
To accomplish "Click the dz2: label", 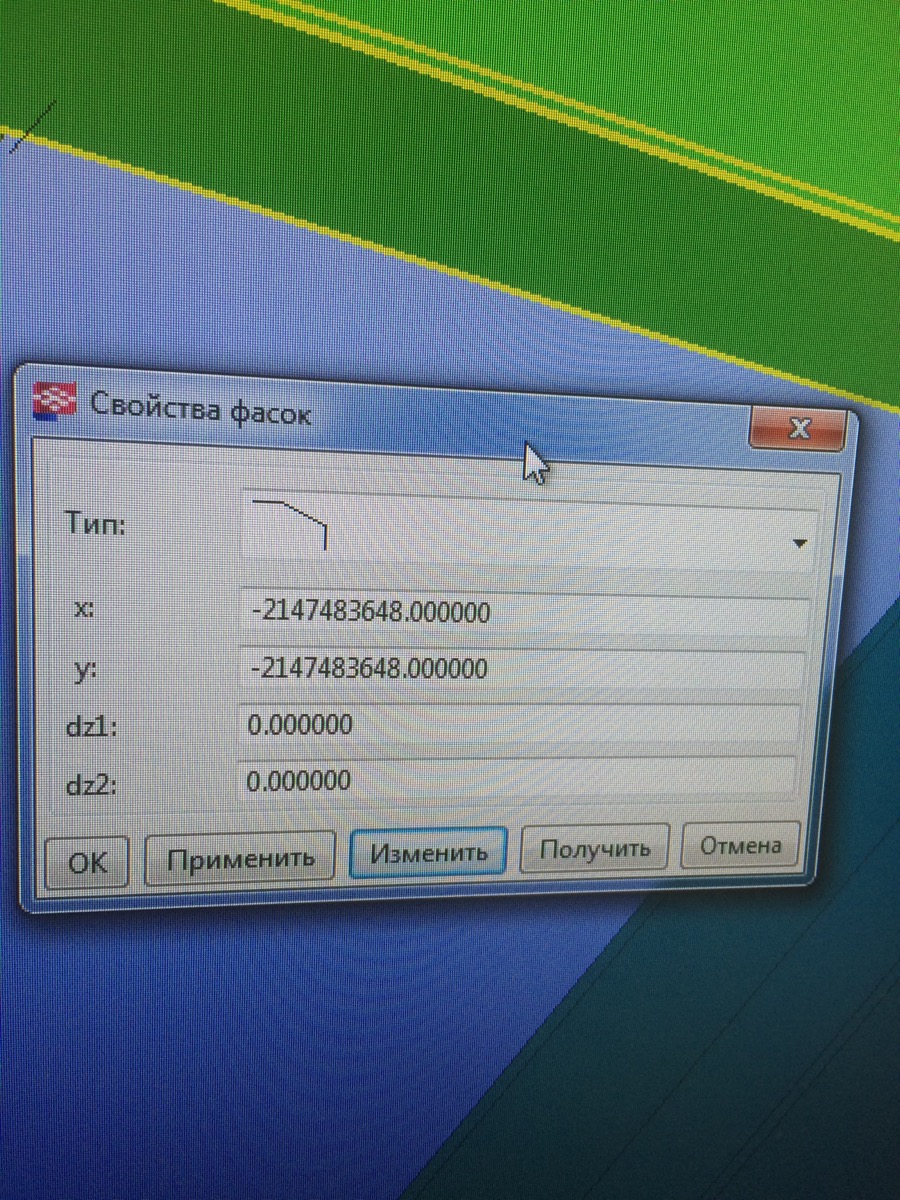I will pos(91,784).
